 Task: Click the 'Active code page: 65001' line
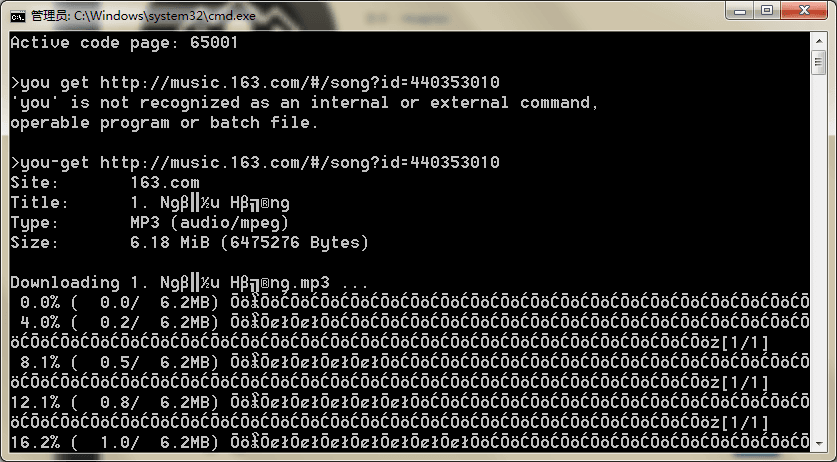[124, 43]
